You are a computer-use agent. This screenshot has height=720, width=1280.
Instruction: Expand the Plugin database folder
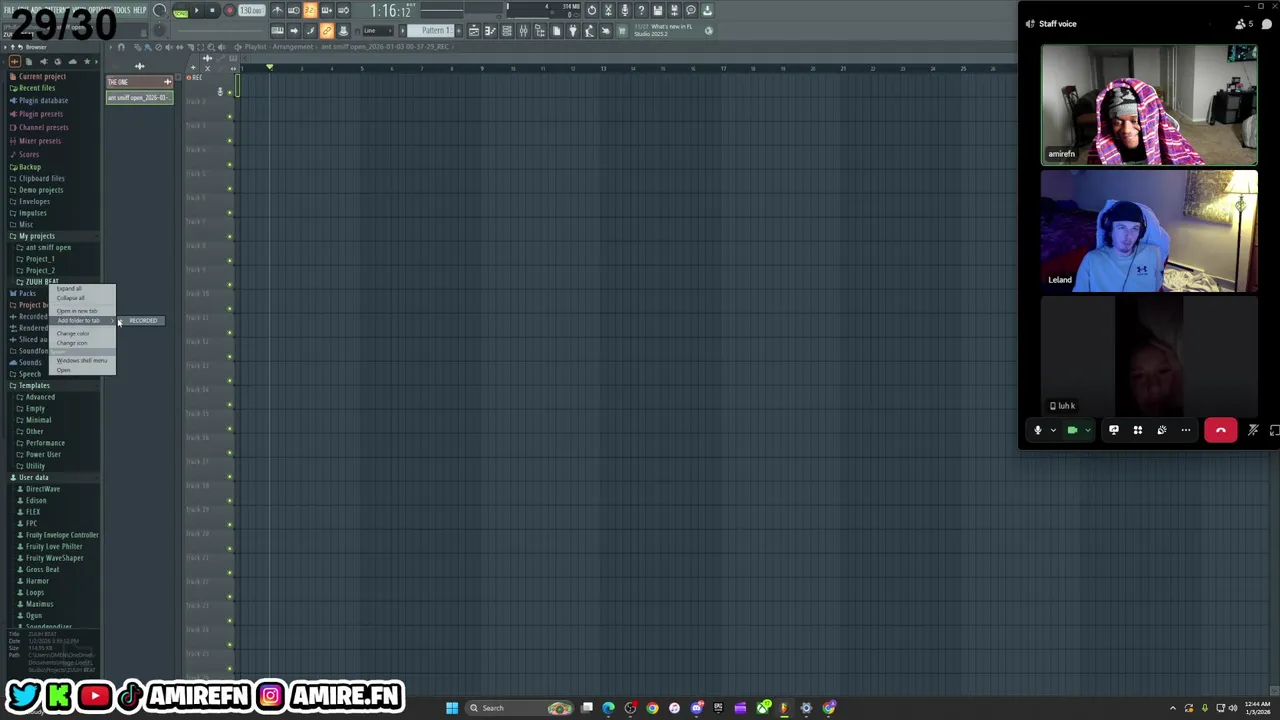(43, 100)
